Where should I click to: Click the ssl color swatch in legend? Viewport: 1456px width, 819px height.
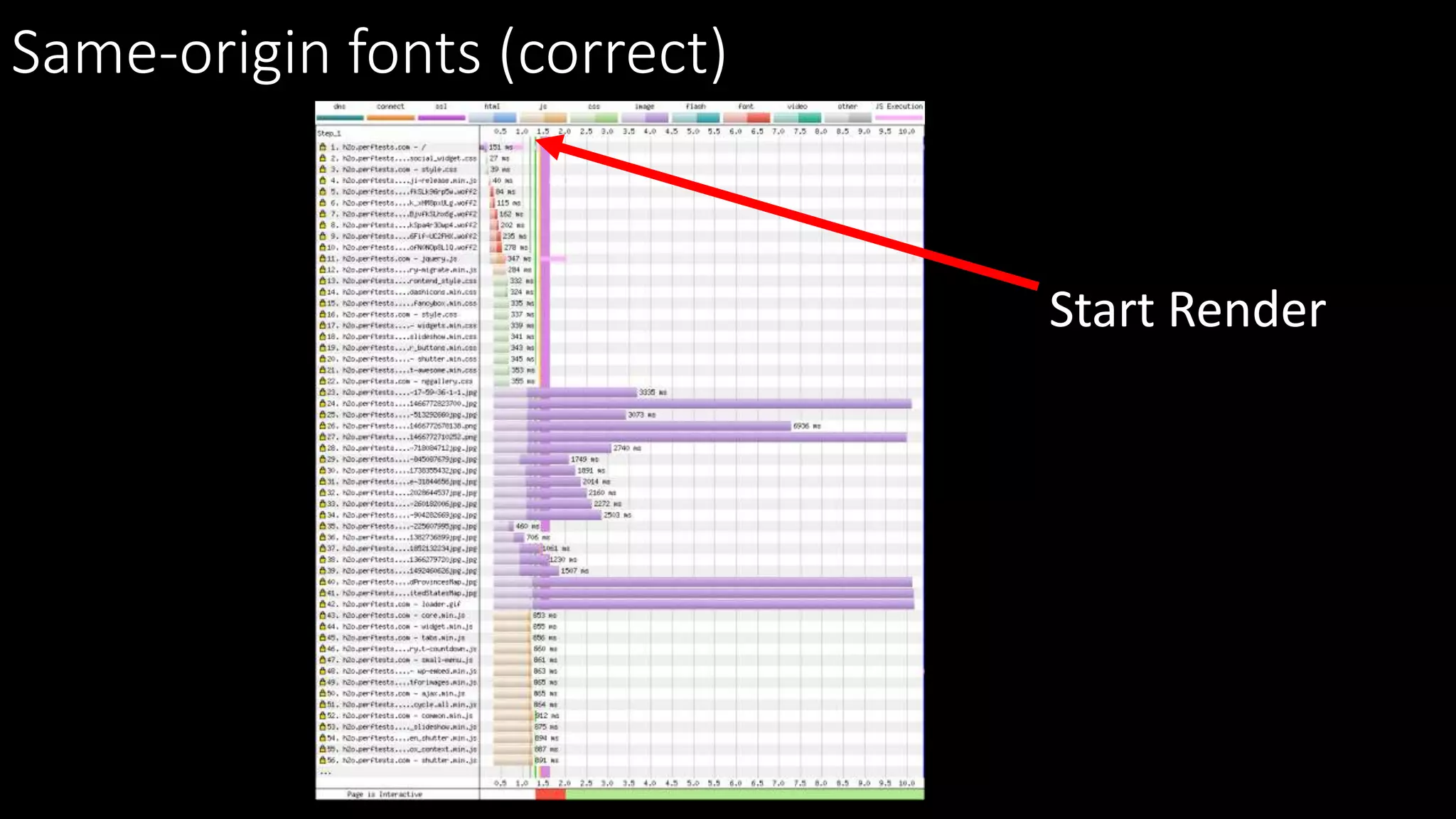click(x=441, y=117)
